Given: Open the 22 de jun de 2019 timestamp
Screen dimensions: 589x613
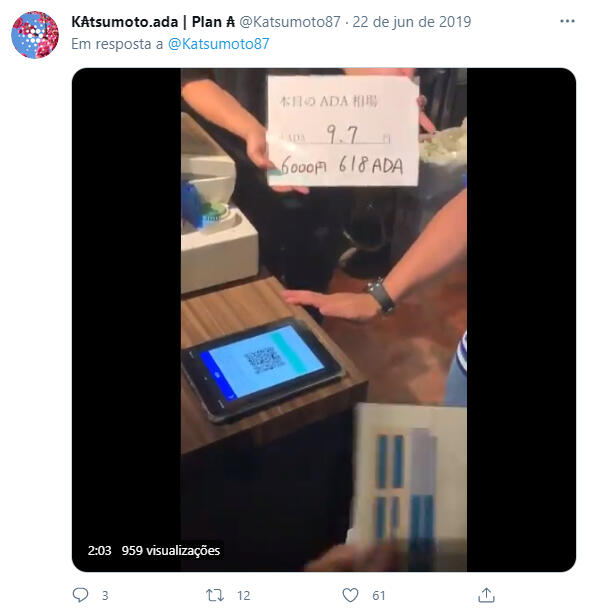Looking at the screenshot, I should tap(412, 22).
